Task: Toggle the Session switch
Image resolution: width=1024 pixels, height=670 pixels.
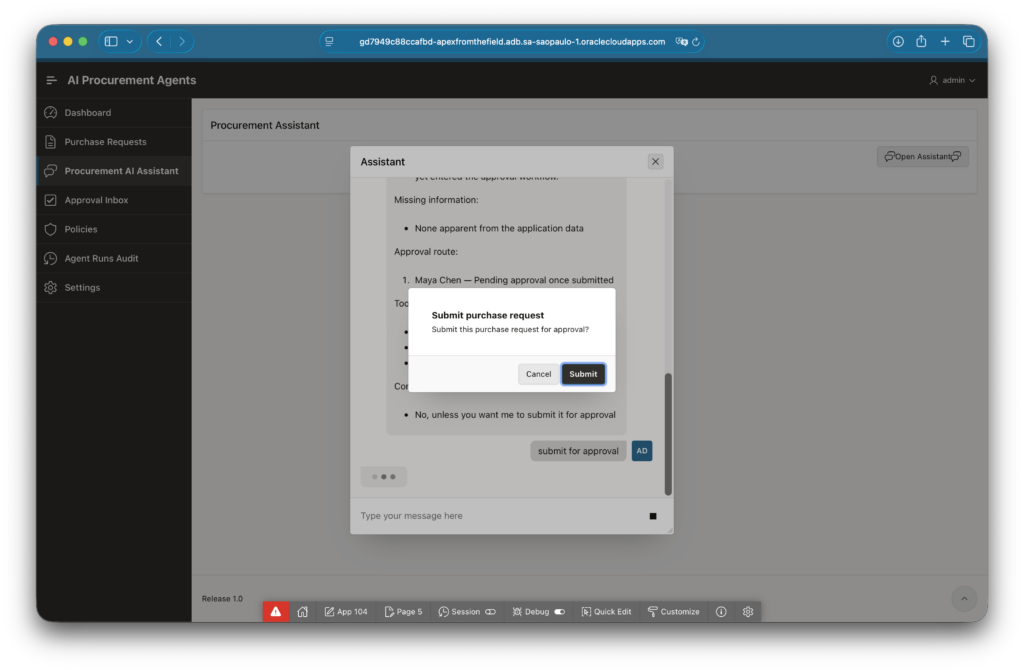Action: 490,612
